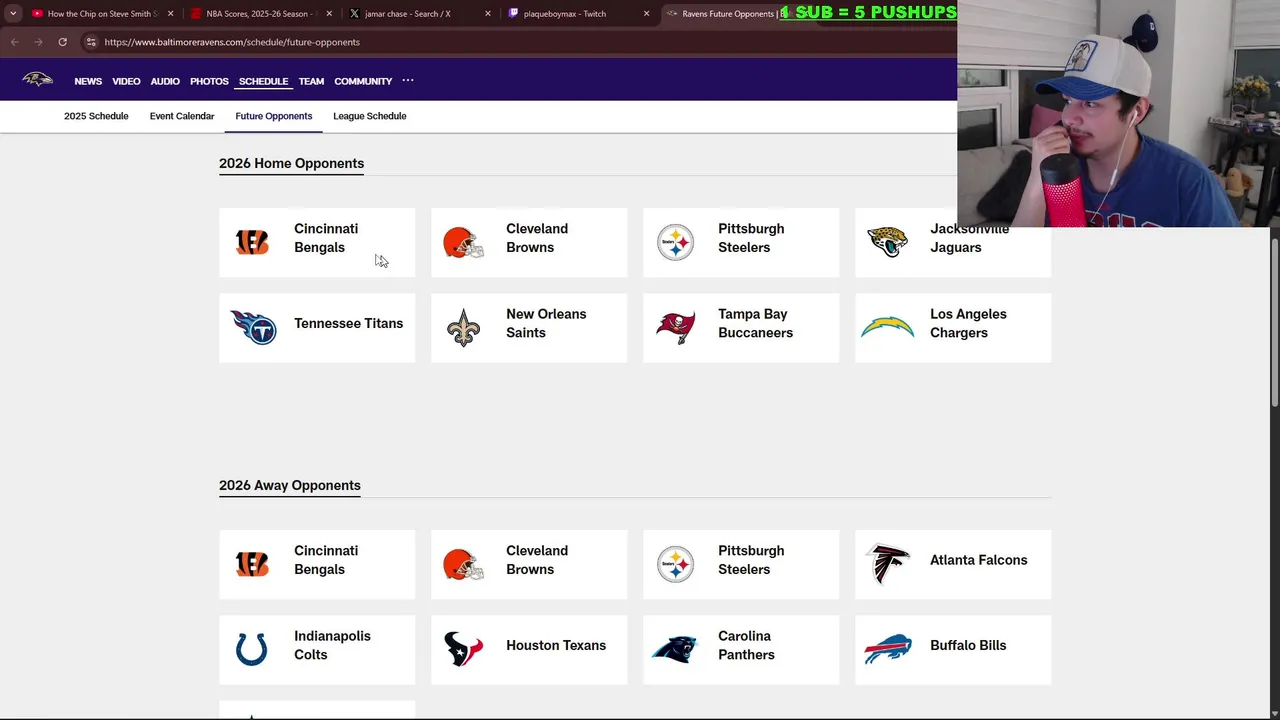Viewport: 1280px width, 720px height.
Task: Close the plaqueboymax Twitch tab
Action: tap(646, 14)
